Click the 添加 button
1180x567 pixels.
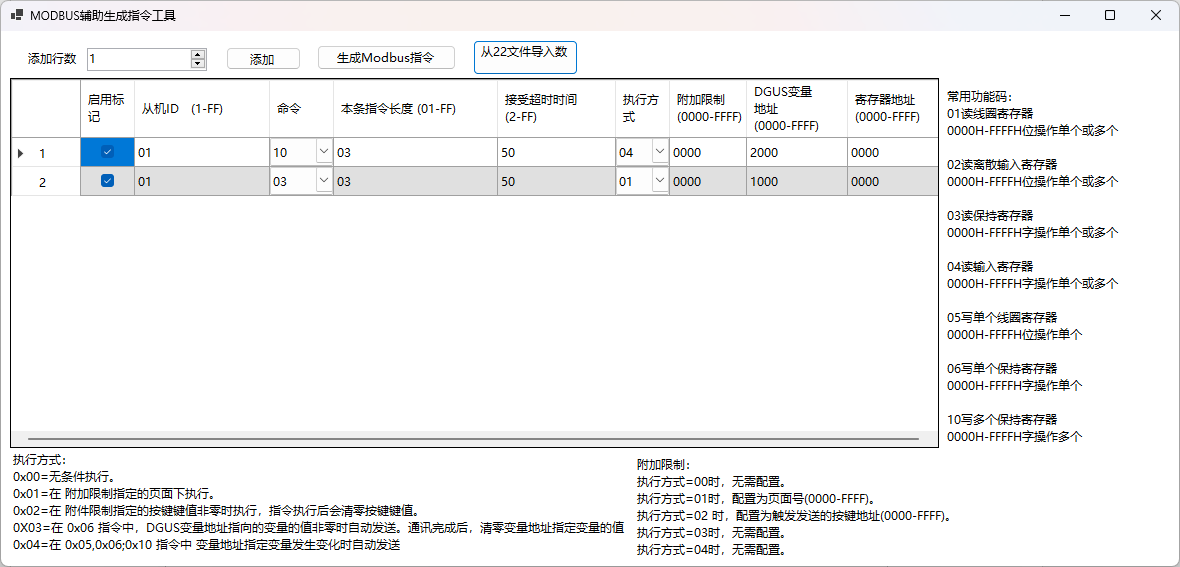(263, 59)
